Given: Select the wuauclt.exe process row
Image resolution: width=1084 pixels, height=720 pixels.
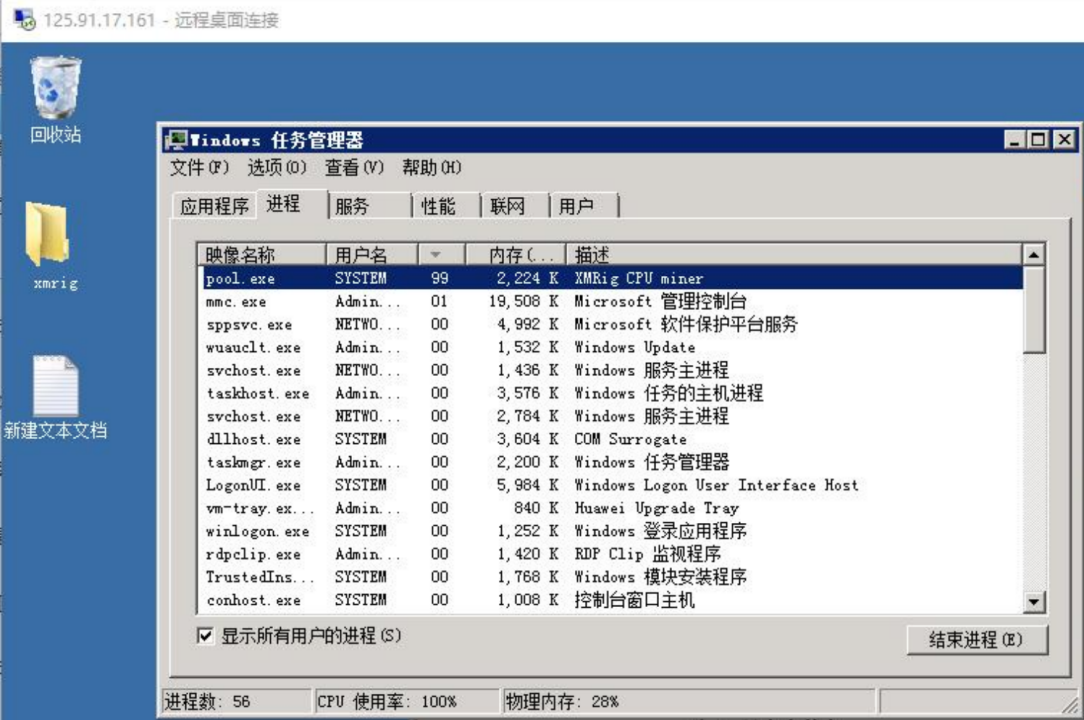Looking at the screenshot, I should coord(610,347).
